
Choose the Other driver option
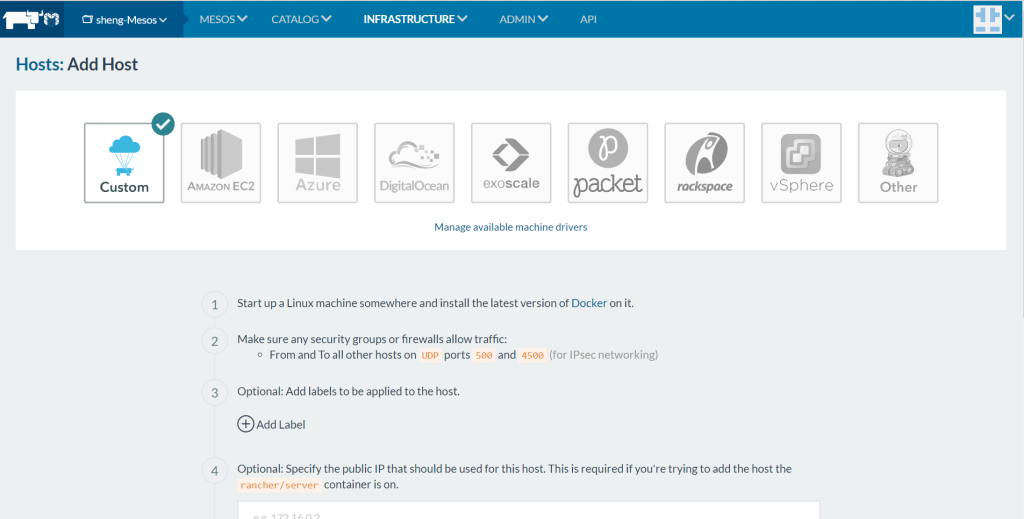[898, 163]
